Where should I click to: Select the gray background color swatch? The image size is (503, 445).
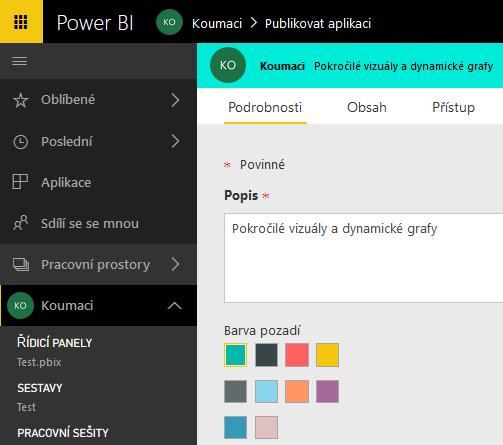235,391
